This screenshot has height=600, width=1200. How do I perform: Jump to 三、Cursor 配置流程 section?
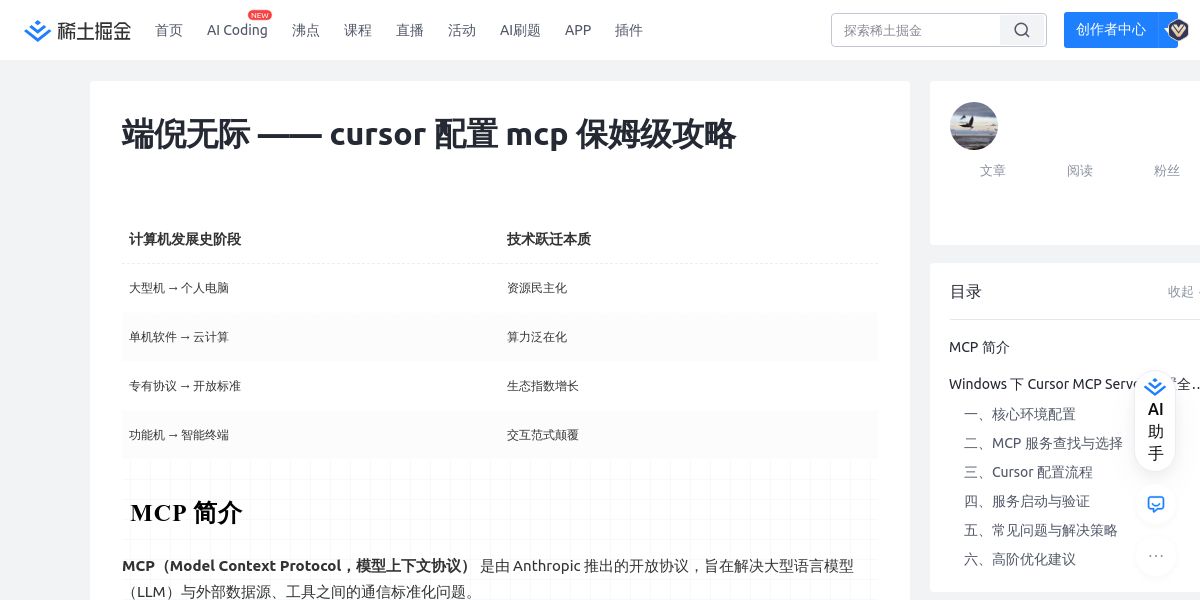[x=1028, y=472]
